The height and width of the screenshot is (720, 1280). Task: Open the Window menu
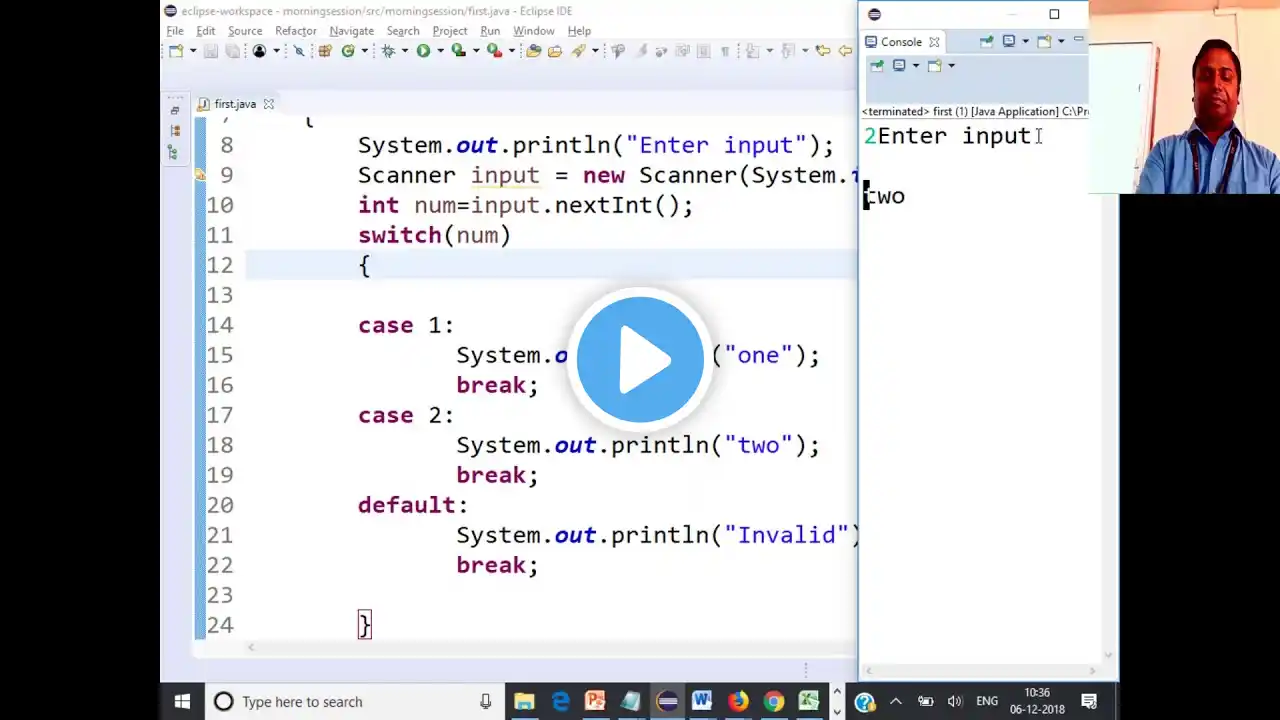pyautogui.click(x=534, y=31)
